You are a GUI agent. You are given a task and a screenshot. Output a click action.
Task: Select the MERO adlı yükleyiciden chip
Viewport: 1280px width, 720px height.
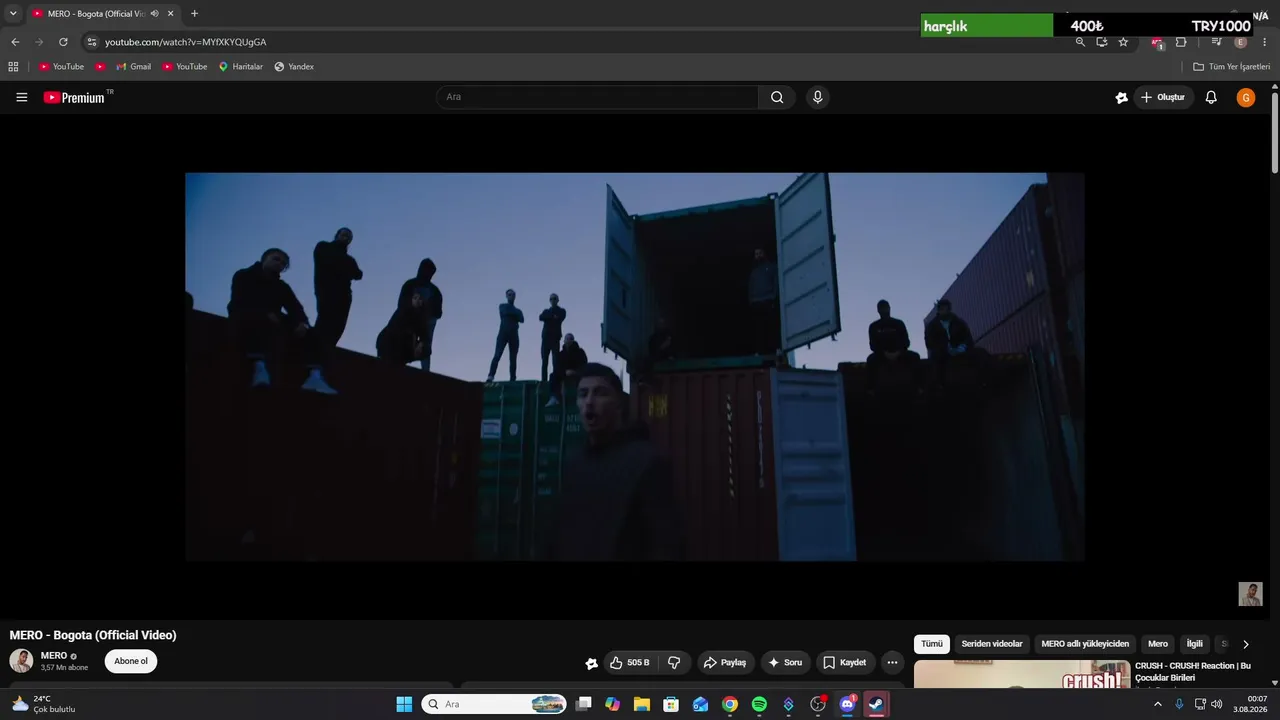point(1085,644)
